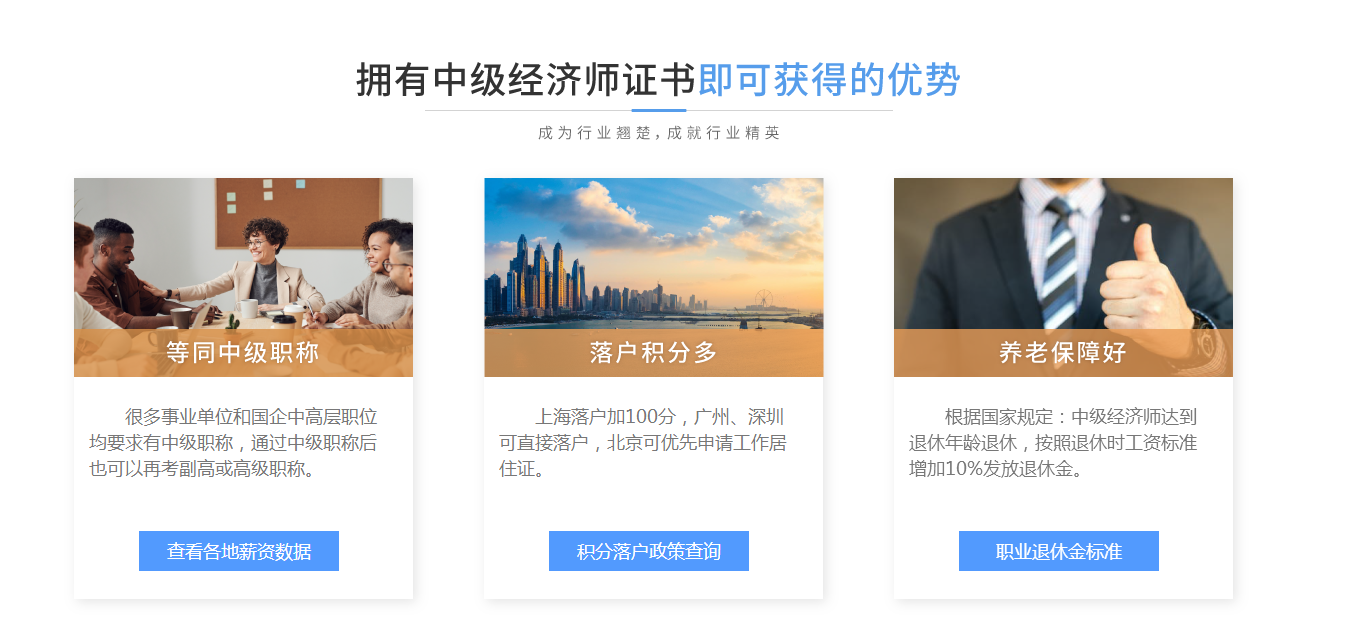This screenshot has height=623, width=1348.
Task: Click the paragraph about 增加10%发放退休金
Action: point(1053,443)
